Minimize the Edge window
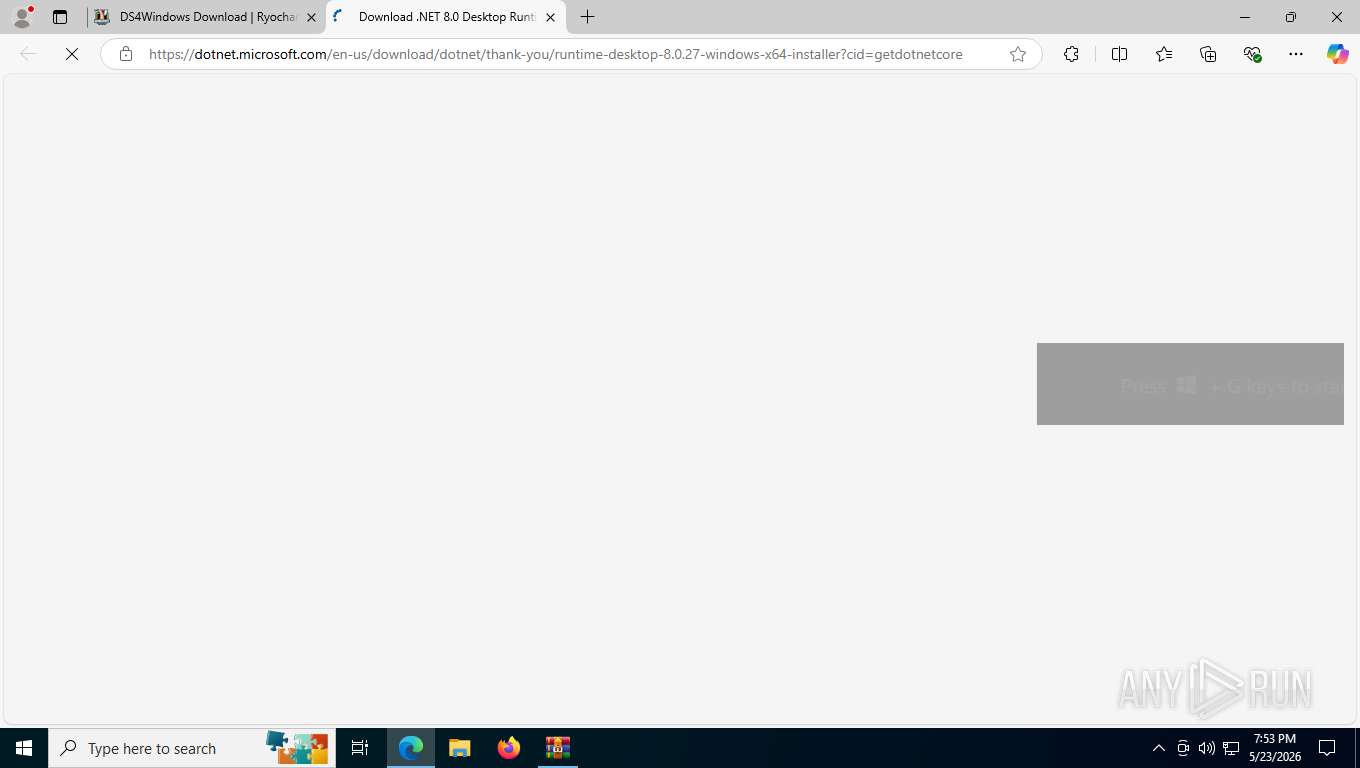 pyautogui.click(x=1245, y=17)
